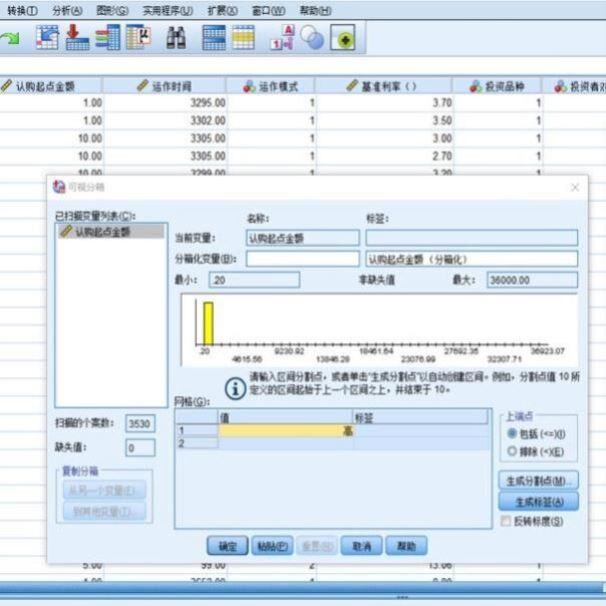This screenshot has height=606, width=606.
Task: Click the binned variable label field 认购起点金额（分箱化）
Action: point(472,259)
